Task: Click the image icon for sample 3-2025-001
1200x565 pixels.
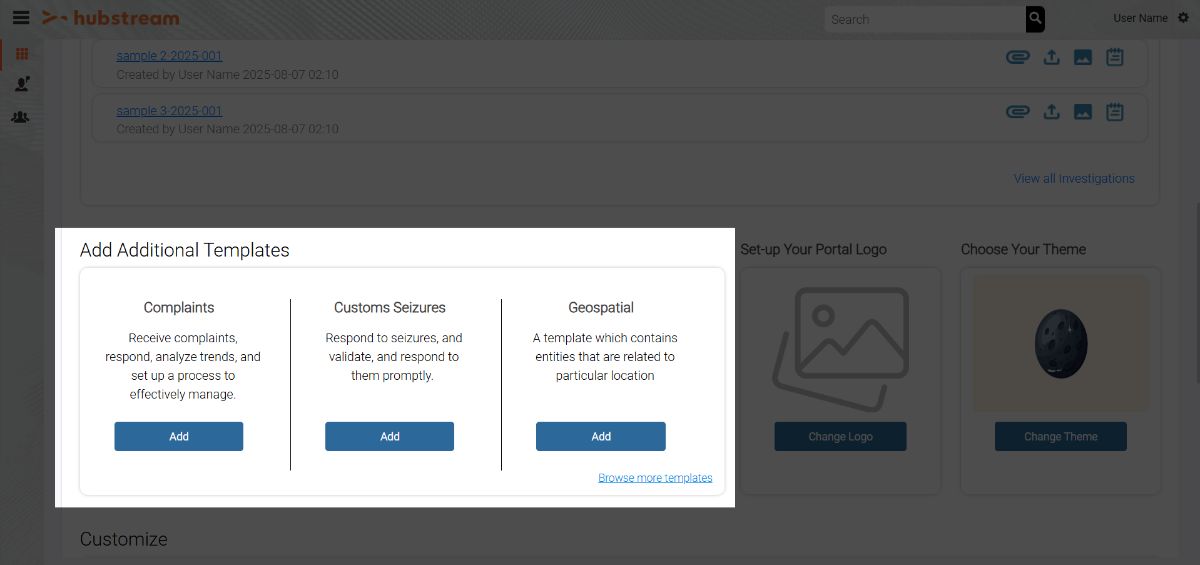Action: click(1083, 111)
